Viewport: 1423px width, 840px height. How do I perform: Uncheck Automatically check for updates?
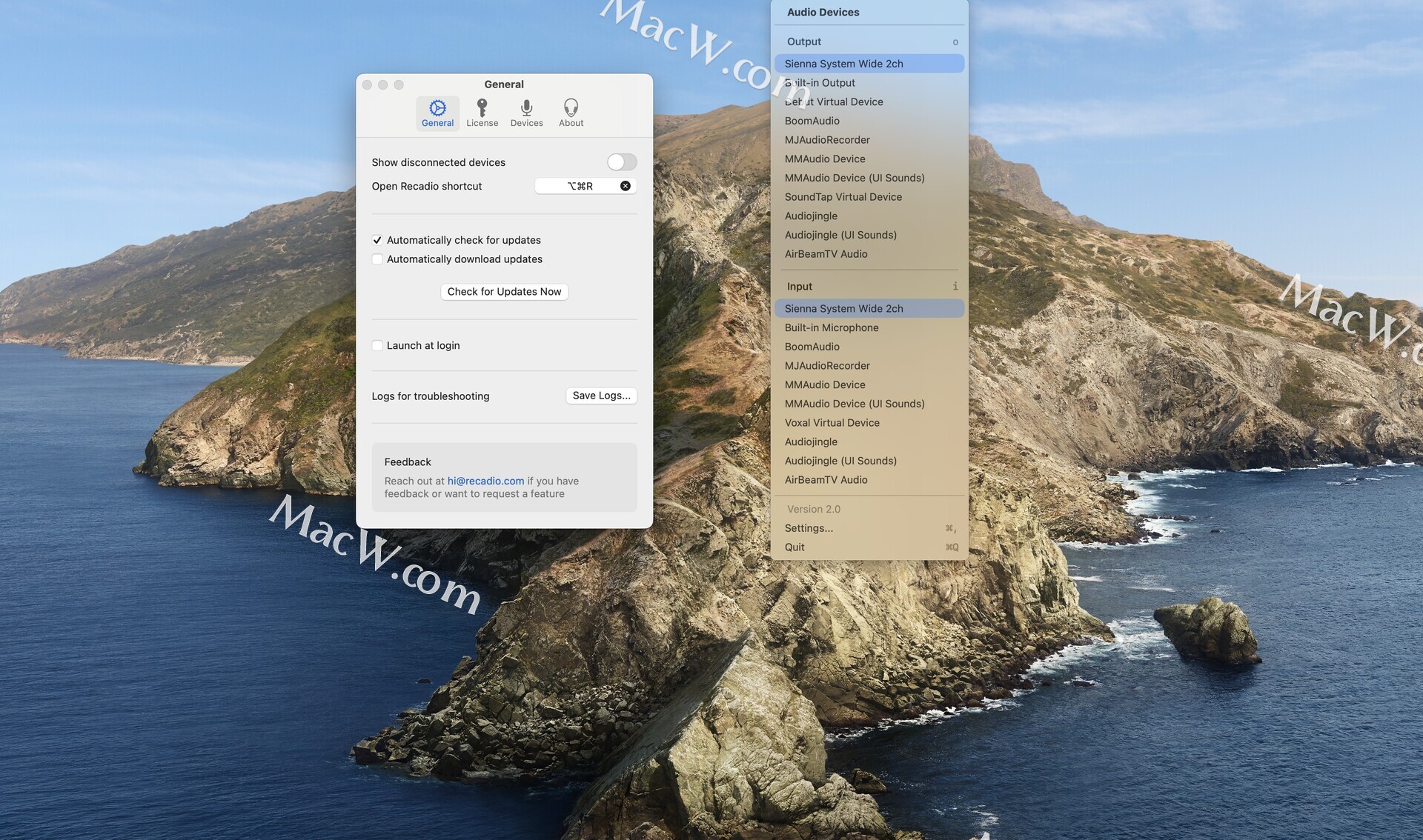(377, 240)
